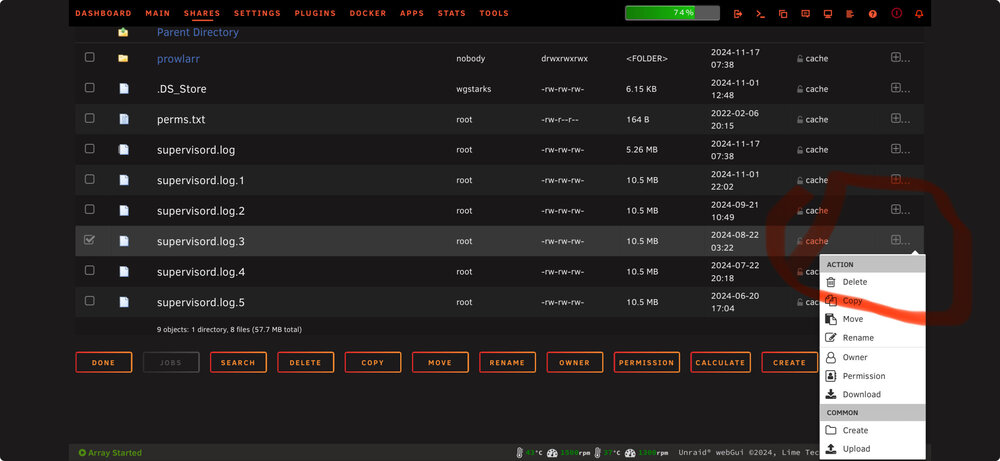Click the supervisord.log.4 file name
The height and width of the screenshot is (461, 1000).
(201, 272)
